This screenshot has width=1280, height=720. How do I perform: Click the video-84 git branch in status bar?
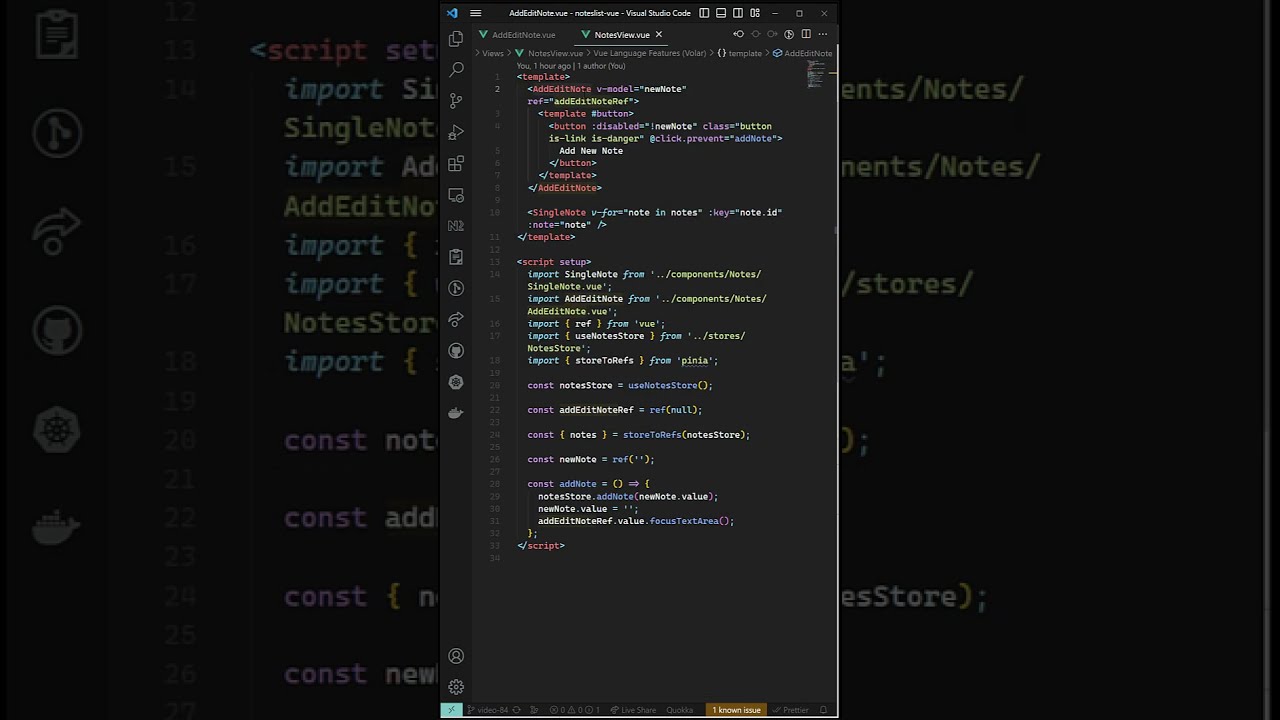pos(488,710)
